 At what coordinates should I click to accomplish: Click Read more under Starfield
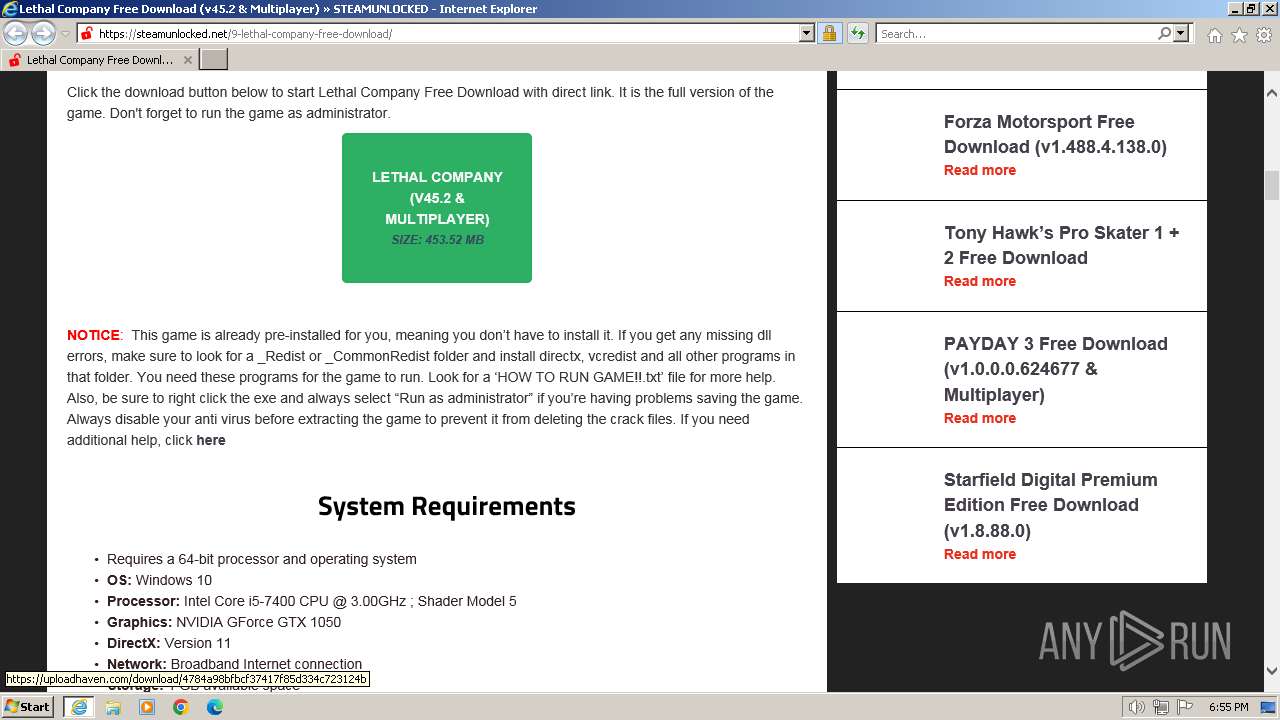pyautogui.click(x=980, y=554)
